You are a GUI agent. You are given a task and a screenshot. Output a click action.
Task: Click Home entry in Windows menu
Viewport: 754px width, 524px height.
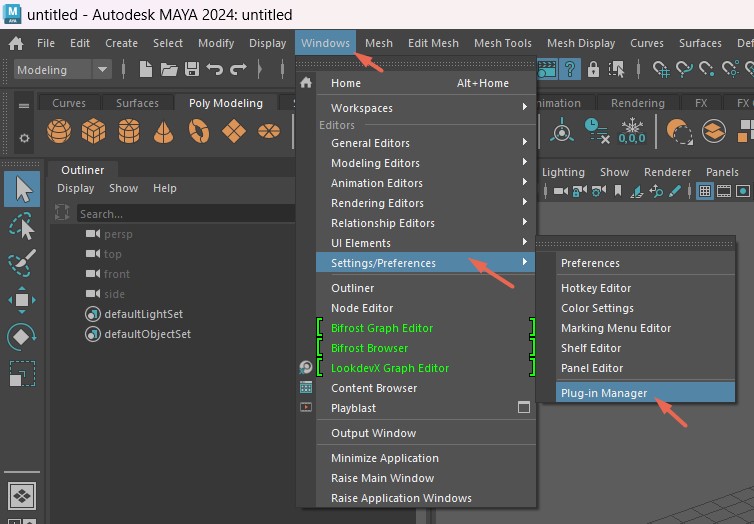(426, 83)
